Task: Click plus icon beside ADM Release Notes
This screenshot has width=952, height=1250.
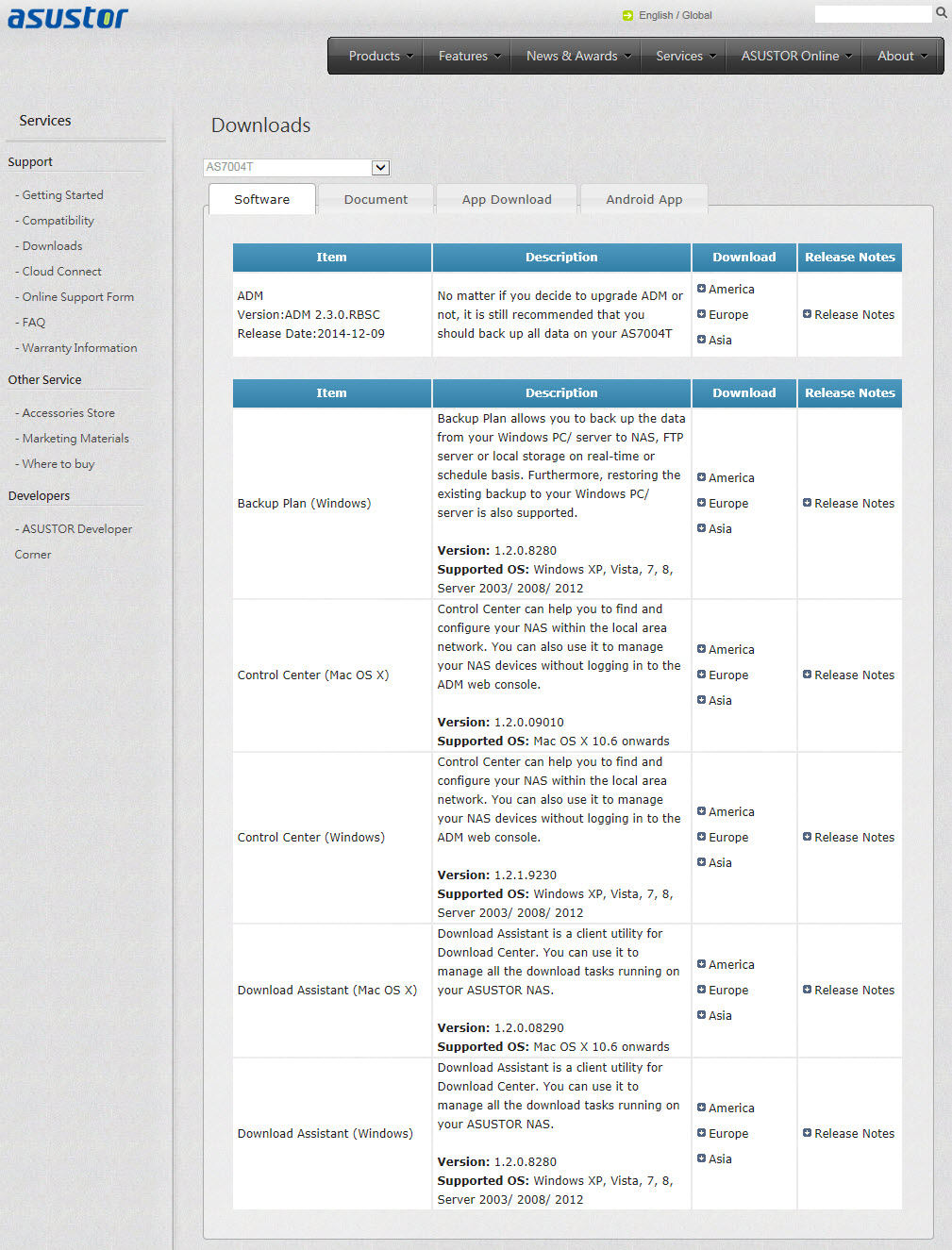Action: click(807, 314)
